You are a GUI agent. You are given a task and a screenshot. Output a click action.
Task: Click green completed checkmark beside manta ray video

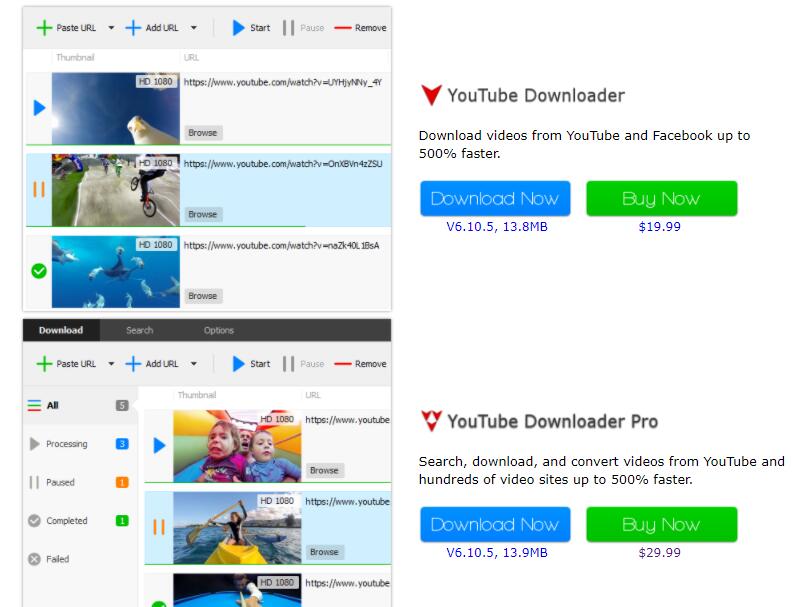point(39,271)
